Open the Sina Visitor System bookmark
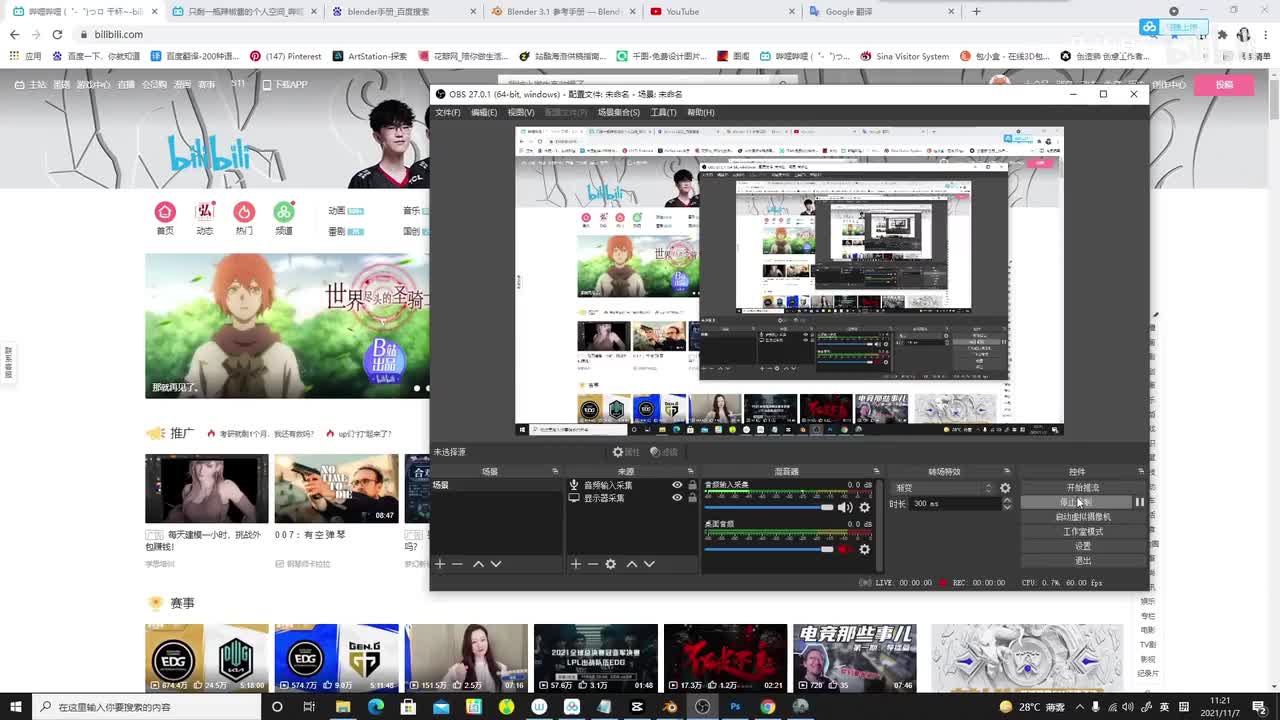 tap(904, 56)
